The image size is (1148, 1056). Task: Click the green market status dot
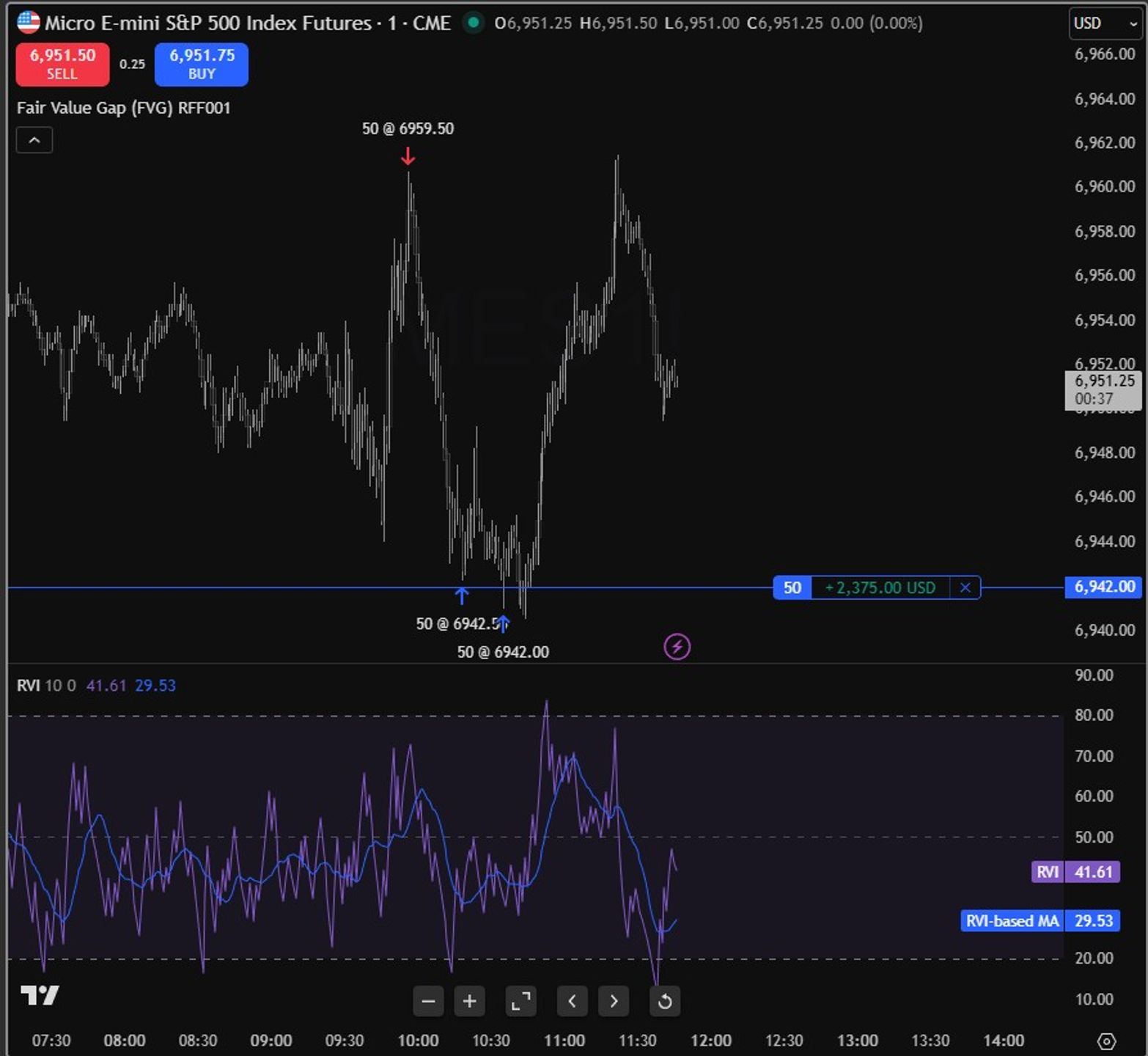click(x=474, y=23)
